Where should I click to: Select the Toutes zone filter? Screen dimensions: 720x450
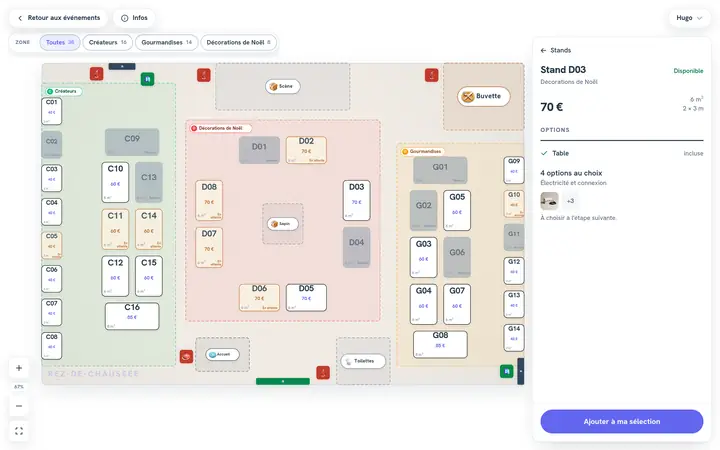[x=60, y=42]
